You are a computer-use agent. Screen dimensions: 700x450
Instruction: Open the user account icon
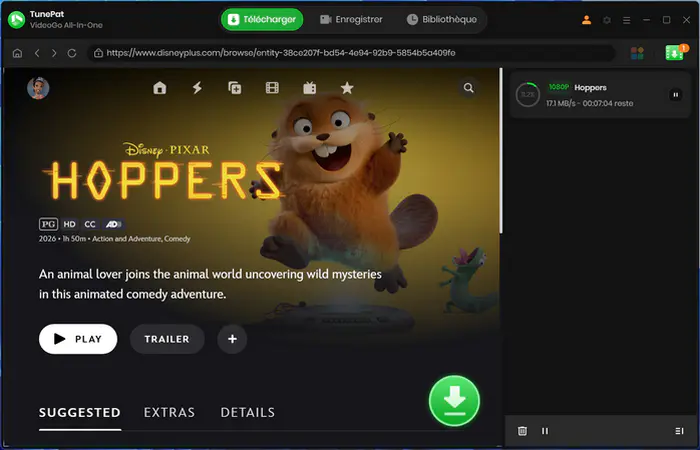tap(587, 20)
